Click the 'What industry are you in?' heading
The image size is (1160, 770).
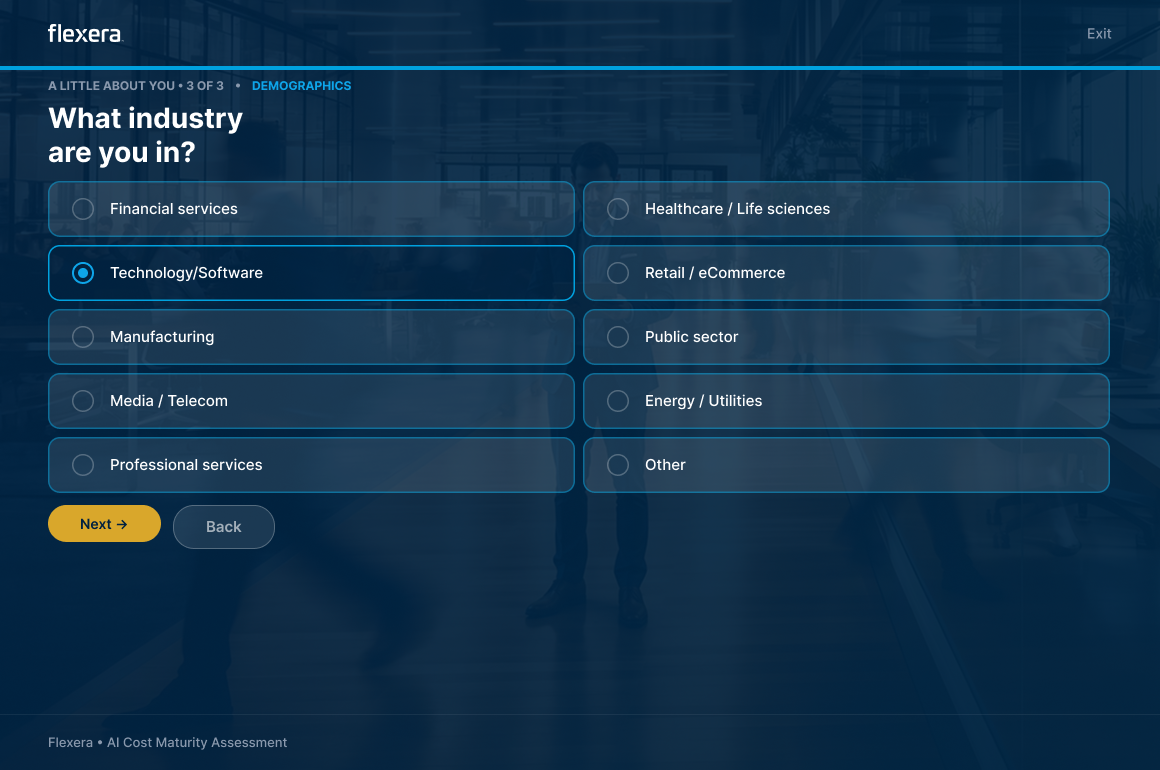(x=145, y=135)
